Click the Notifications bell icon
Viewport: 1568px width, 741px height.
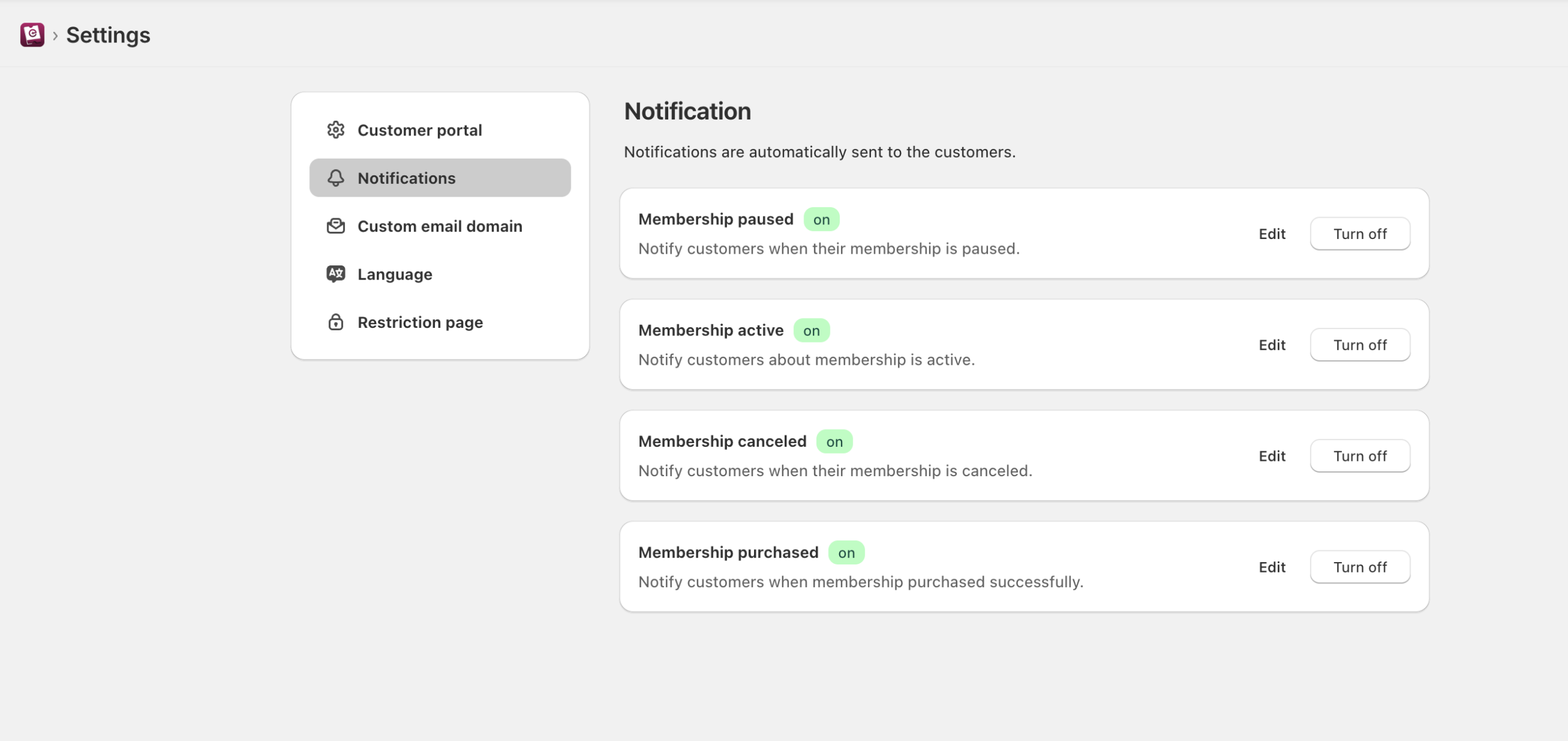(336, 178)
